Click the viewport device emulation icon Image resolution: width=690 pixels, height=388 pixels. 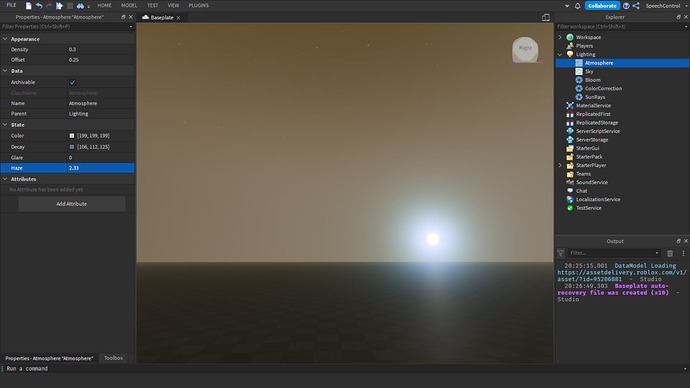pyautogui.click(x=546, y=18)
